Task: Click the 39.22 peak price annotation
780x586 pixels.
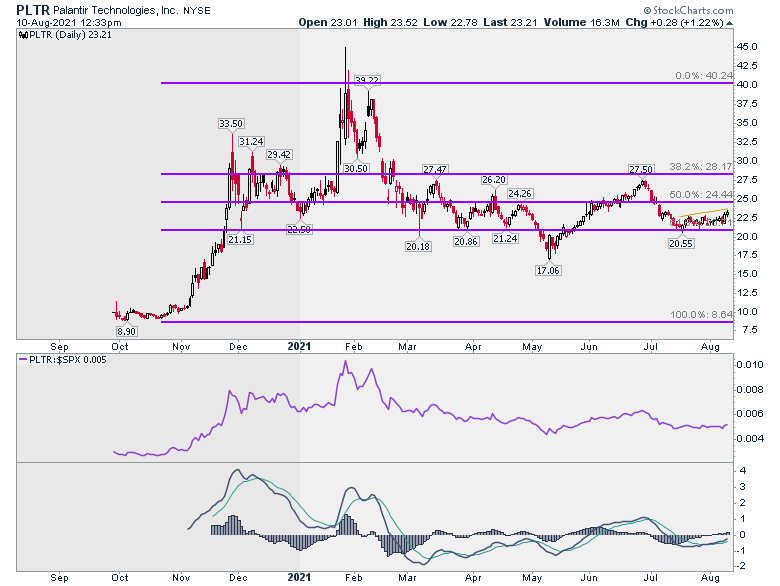Action: [367, 80]
